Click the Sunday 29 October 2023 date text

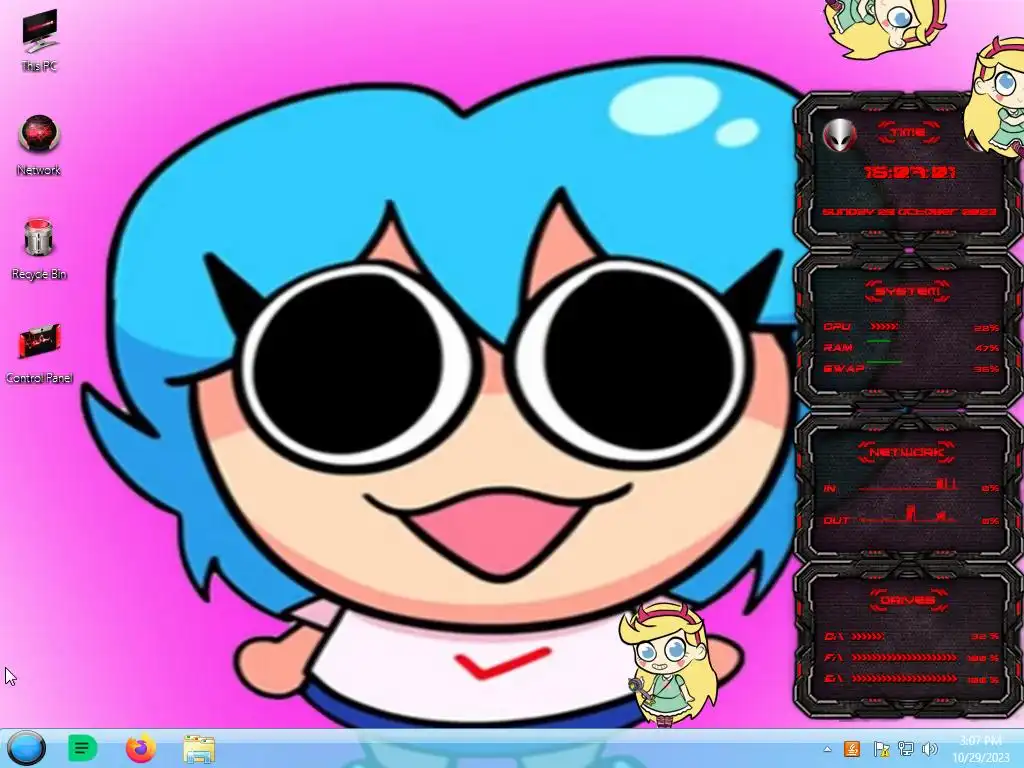point(909,212)
